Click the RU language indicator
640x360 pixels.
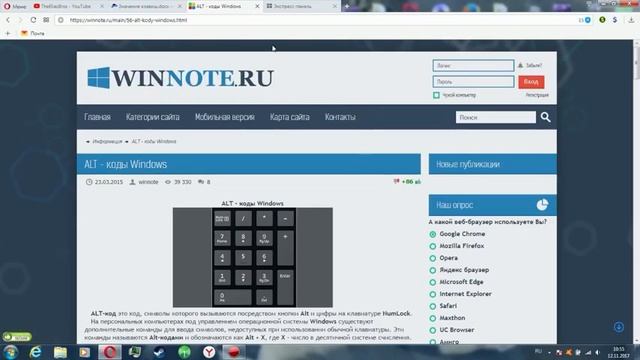coord(538,352)
